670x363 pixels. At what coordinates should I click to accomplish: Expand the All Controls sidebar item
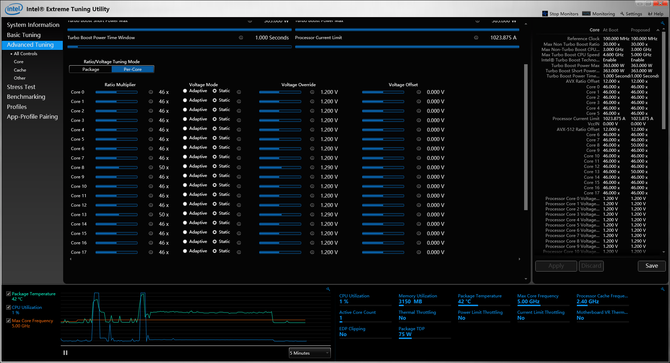click(25, 54)
